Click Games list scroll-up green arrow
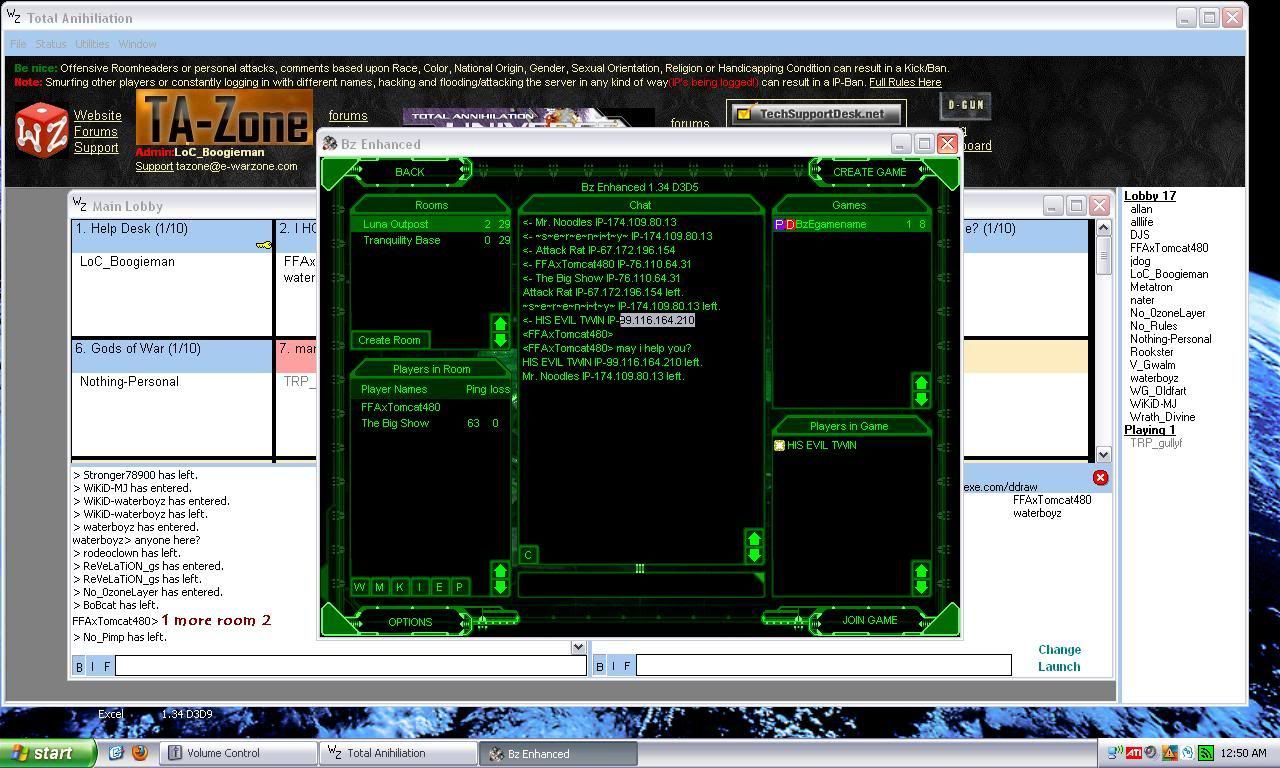This screenshot has width=1280, height=768. pos(921,383)
